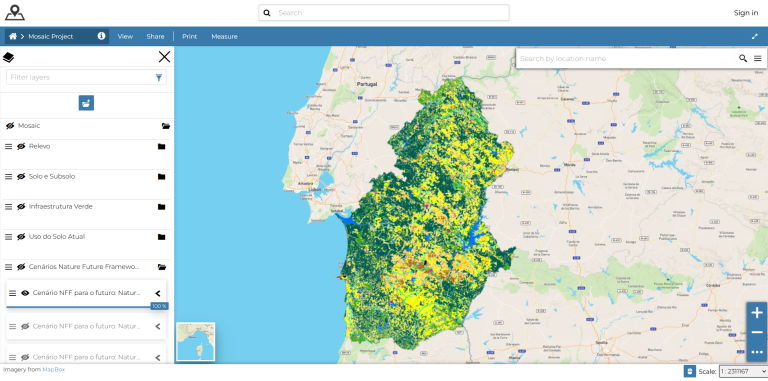Select the Uso do Solo Atual label
This screenshot has height=381, width=768.
click(57, 237)
